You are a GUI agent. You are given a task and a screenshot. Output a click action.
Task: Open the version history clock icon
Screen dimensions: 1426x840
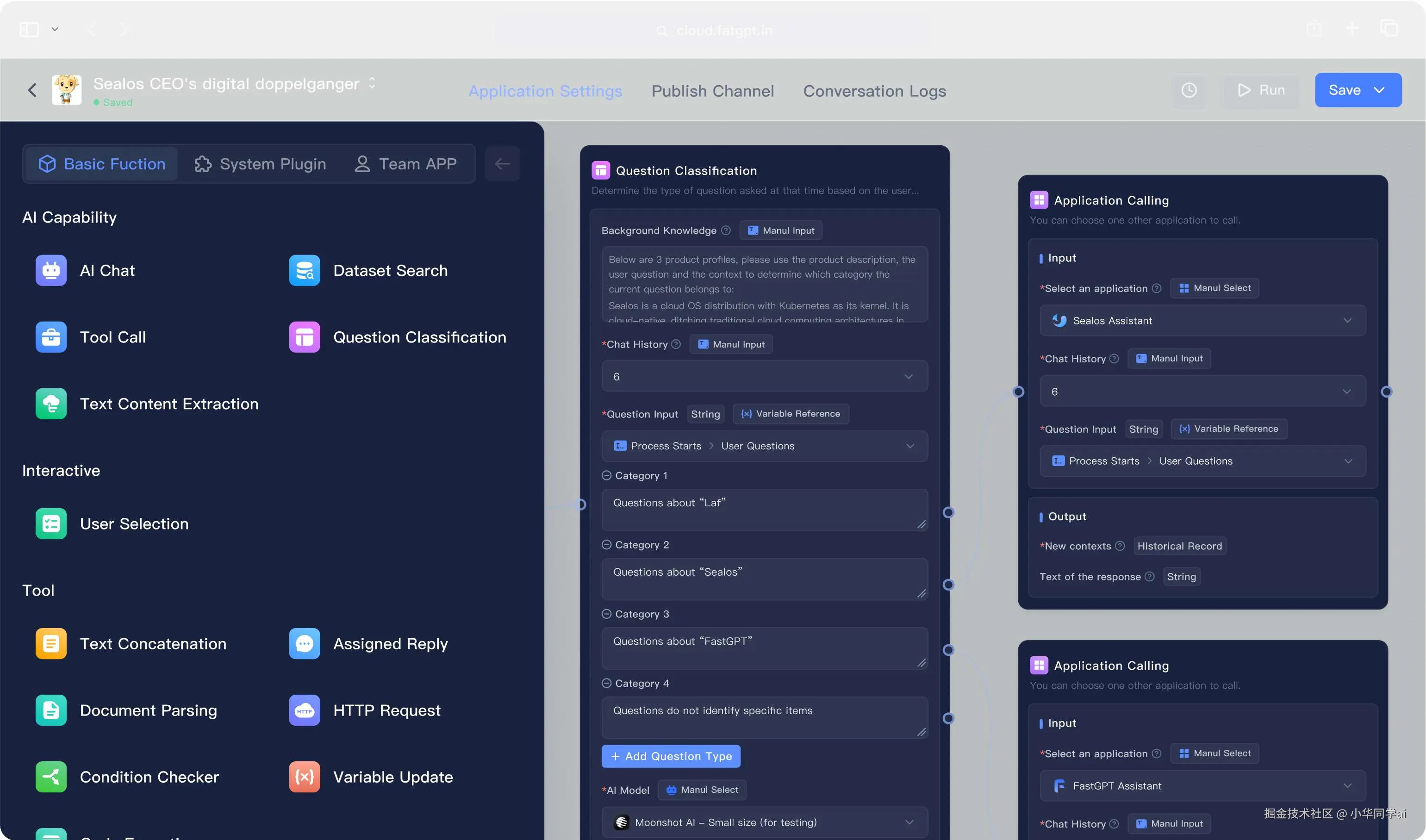coord(1189,90)
